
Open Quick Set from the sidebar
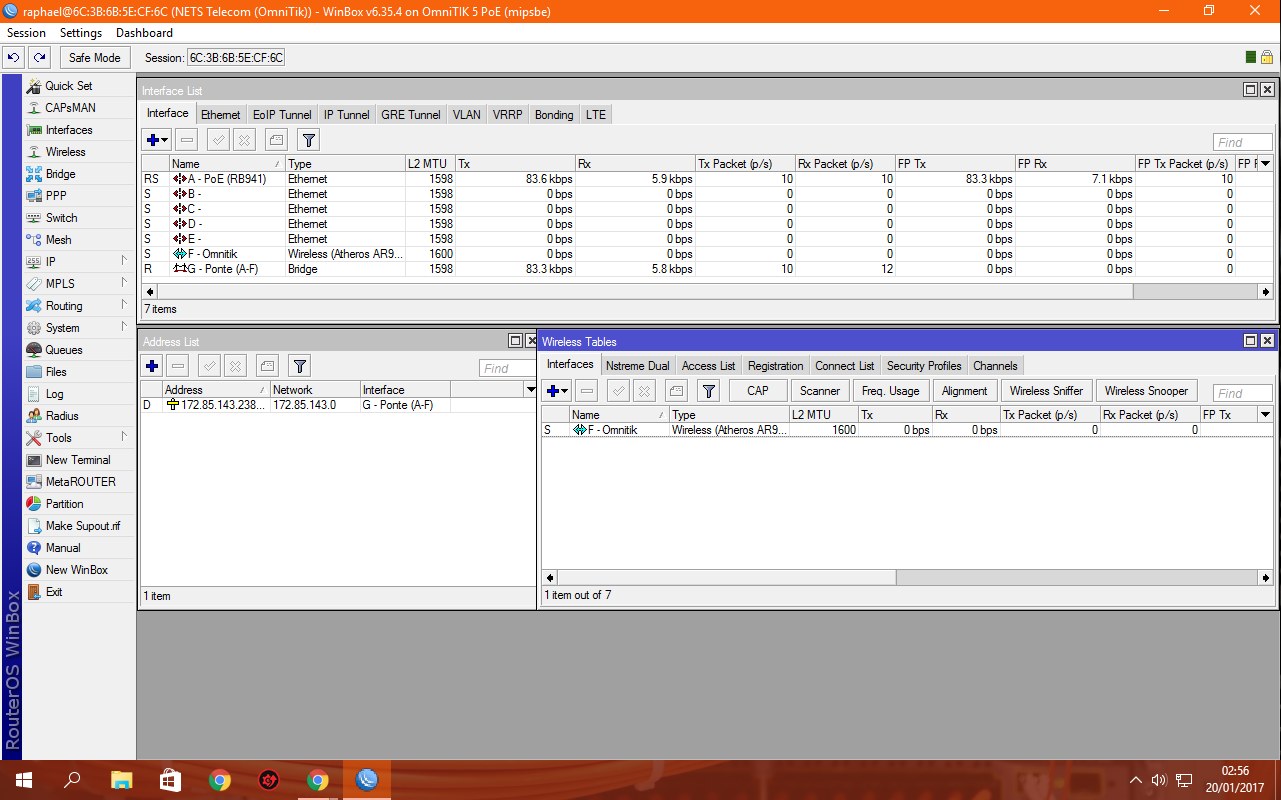(68, 86)
